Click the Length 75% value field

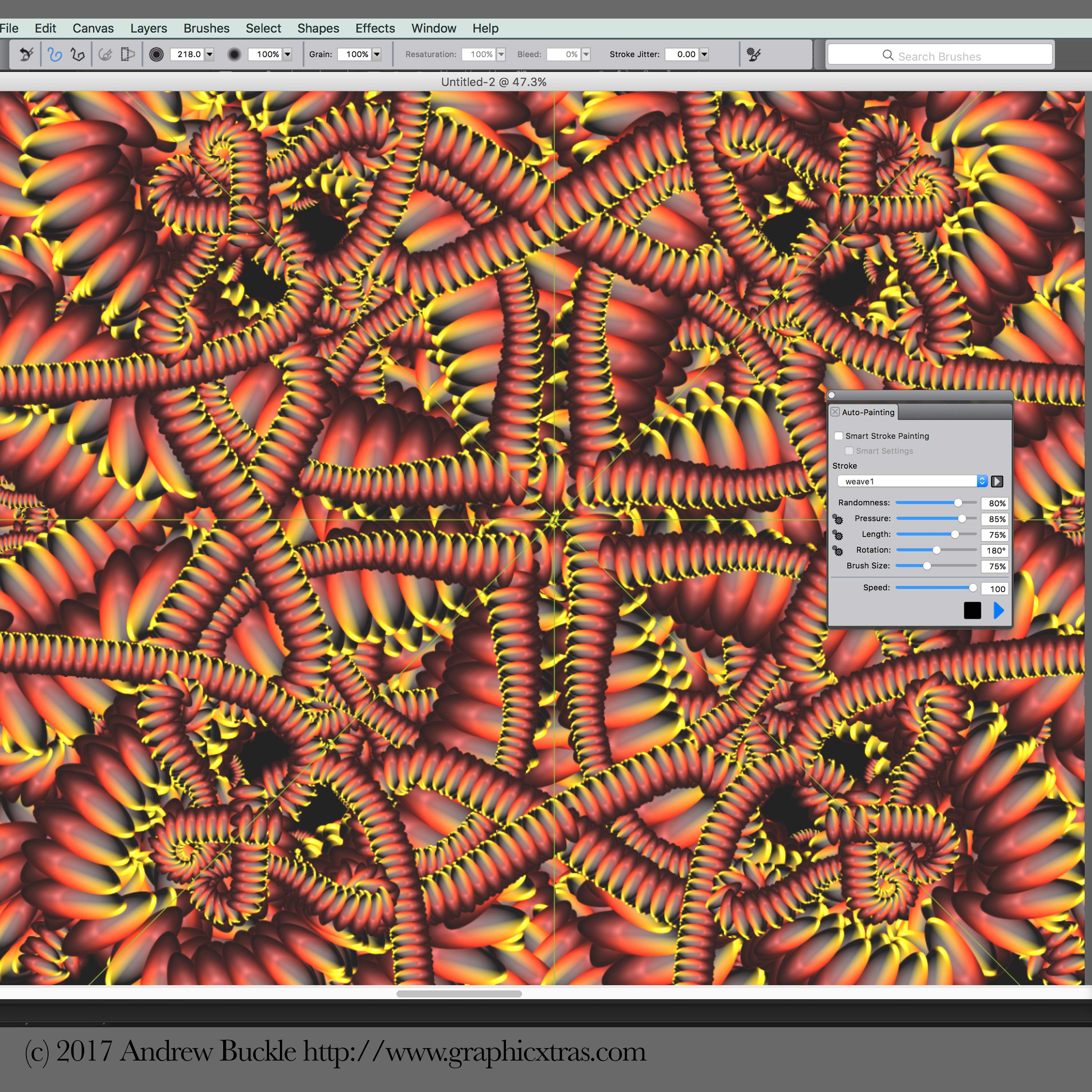[995, 535]
